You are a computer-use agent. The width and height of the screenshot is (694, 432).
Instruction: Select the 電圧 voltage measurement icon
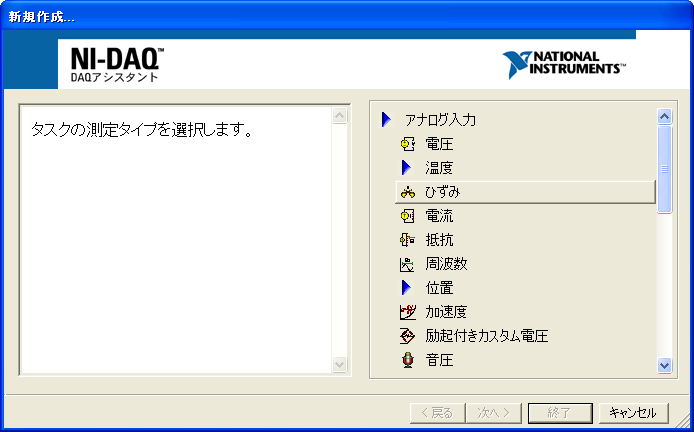point(407,144)
